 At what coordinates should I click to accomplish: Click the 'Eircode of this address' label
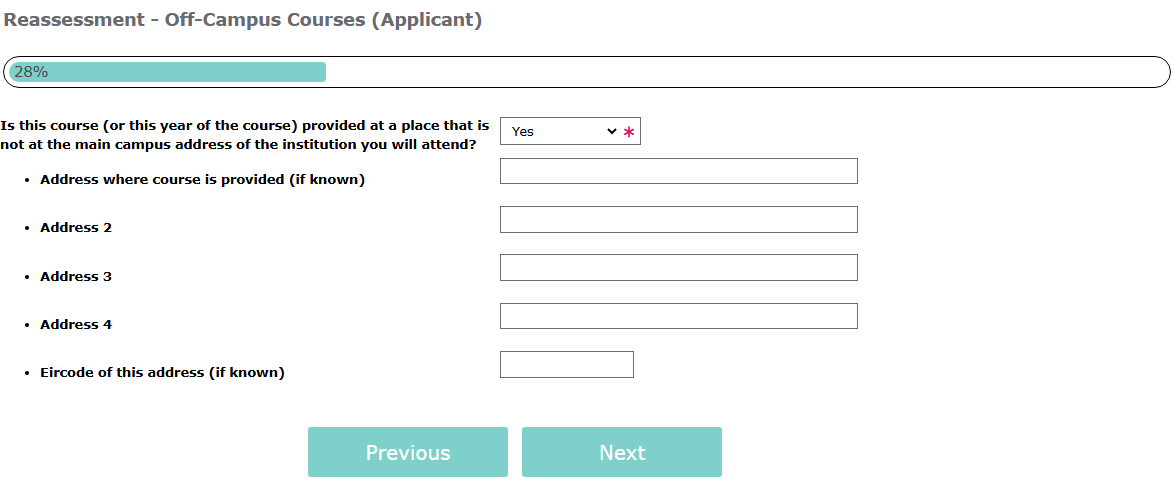tap(162, 372)
